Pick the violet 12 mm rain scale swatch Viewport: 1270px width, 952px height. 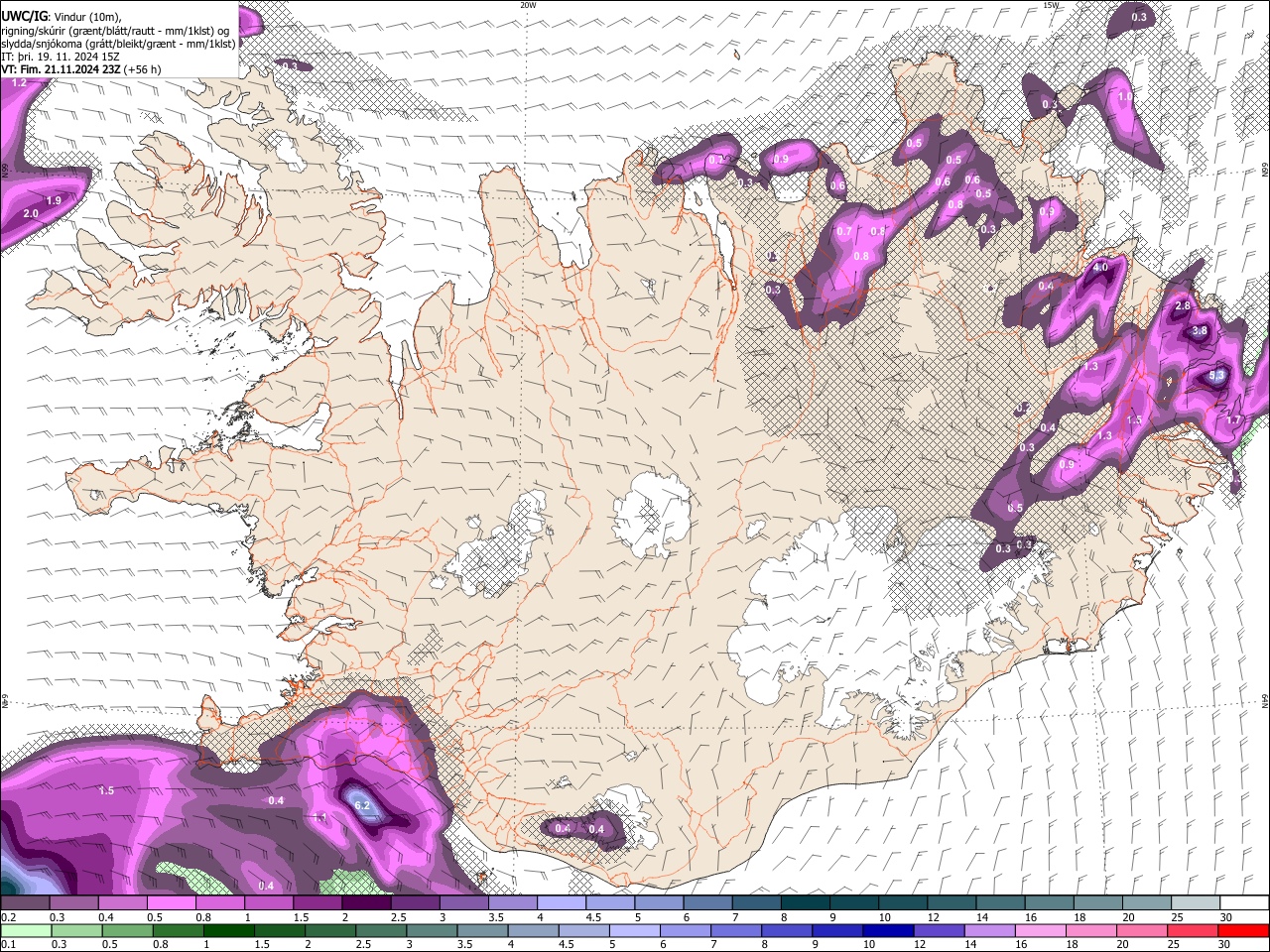click(x=938, y=930)
